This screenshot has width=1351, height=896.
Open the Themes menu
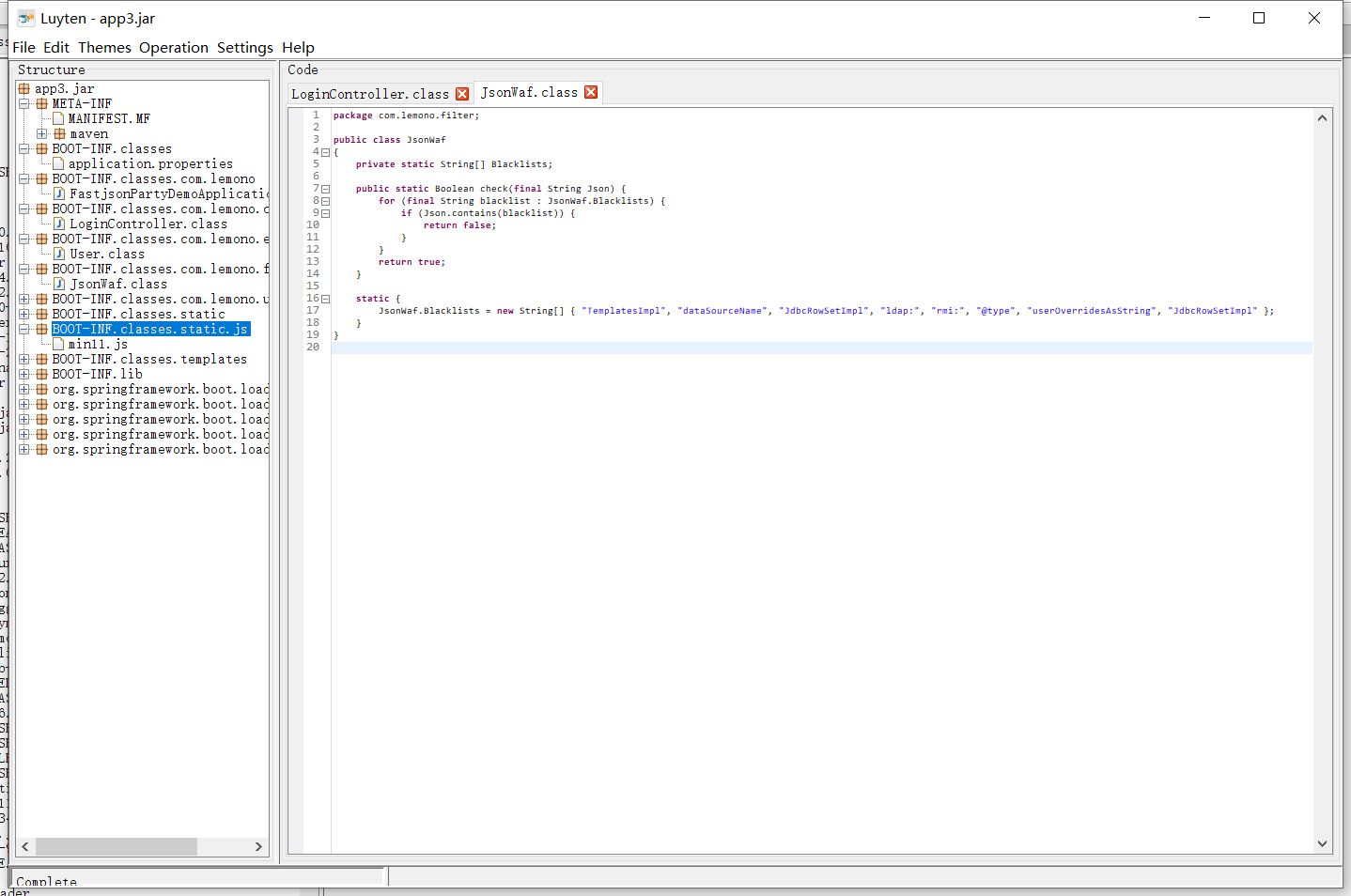[x=104, y=47]
